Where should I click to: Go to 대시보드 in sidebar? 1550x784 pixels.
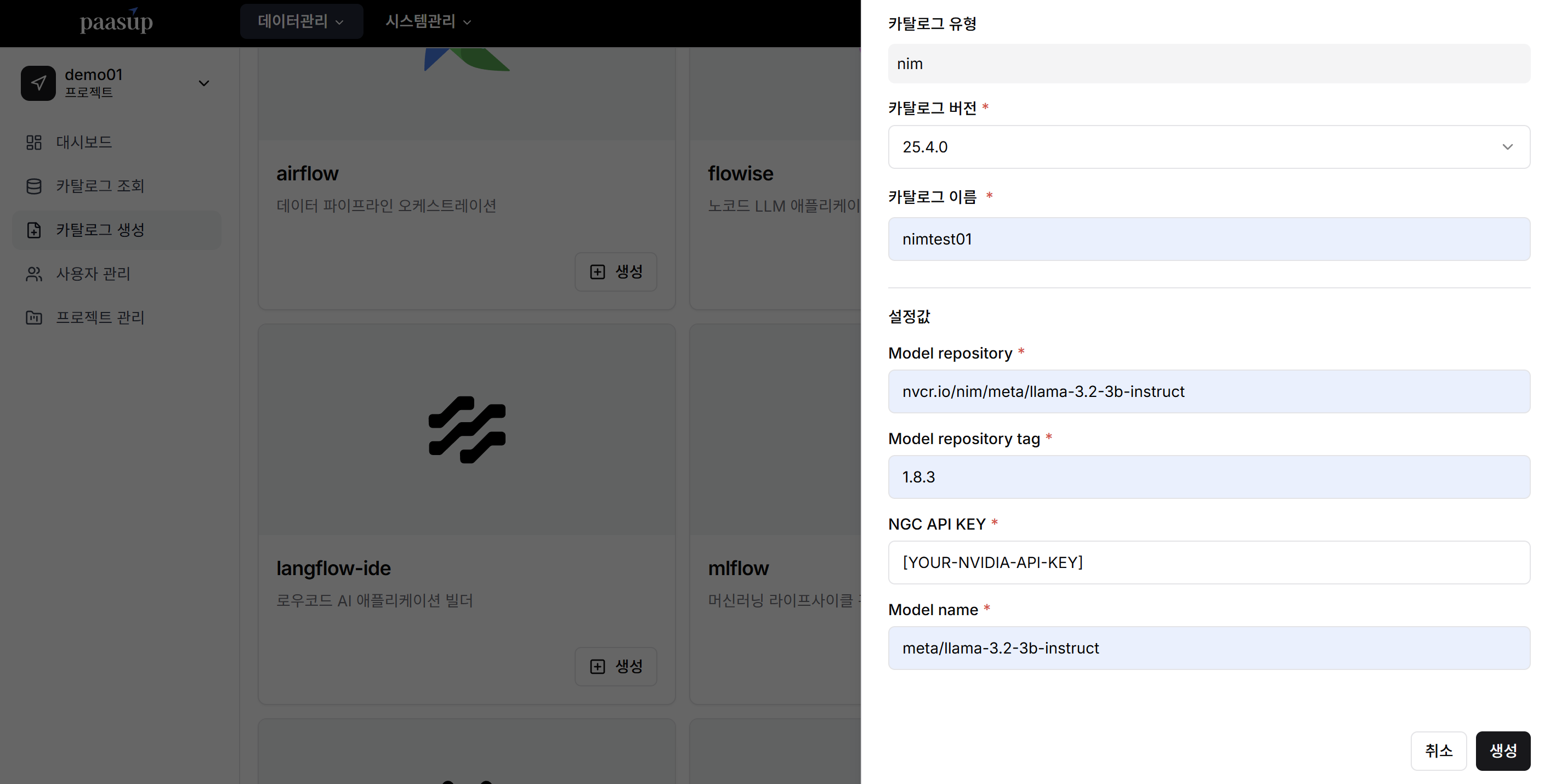(x=117, y=142)
